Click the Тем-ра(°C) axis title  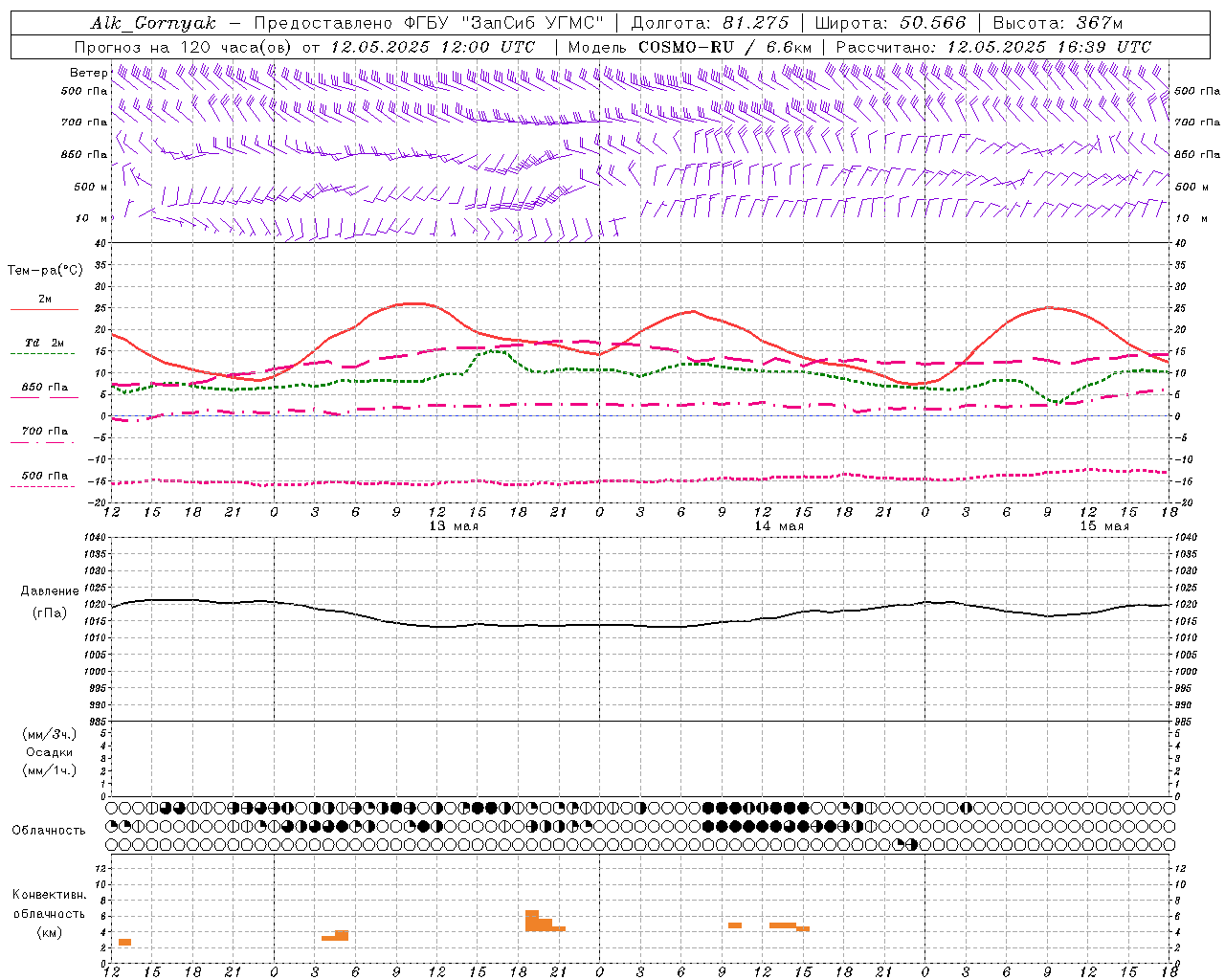[45, 271]
